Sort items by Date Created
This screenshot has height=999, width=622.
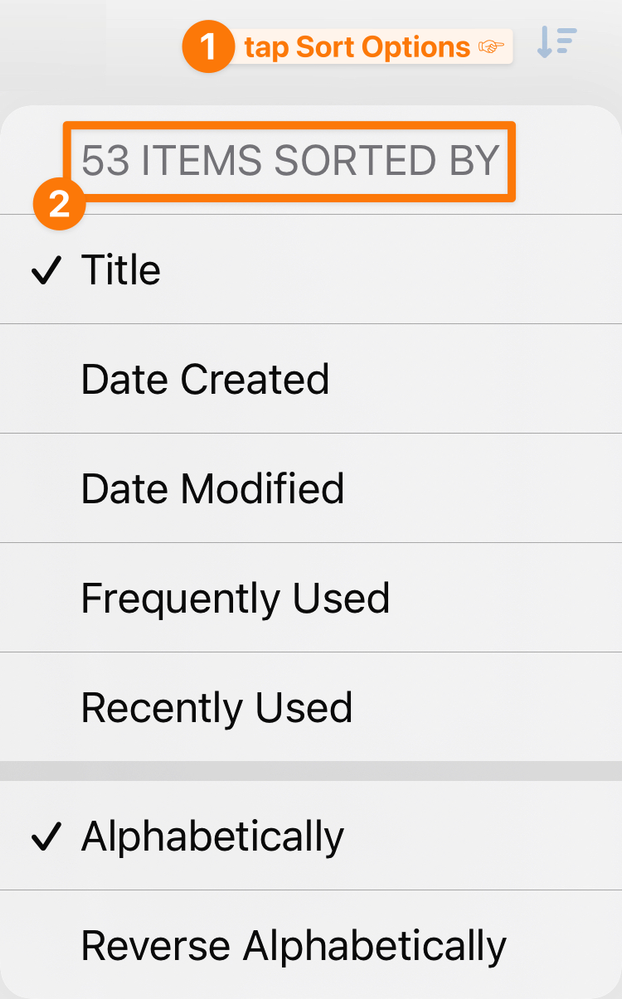(205, 380)
